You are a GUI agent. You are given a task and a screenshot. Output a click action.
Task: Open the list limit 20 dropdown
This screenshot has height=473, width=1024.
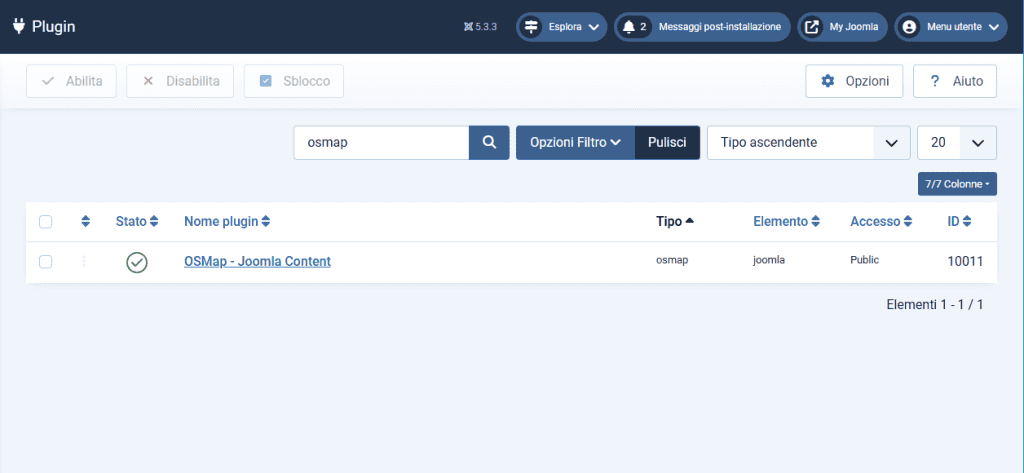pyautogui.click(x=957, y=142)
